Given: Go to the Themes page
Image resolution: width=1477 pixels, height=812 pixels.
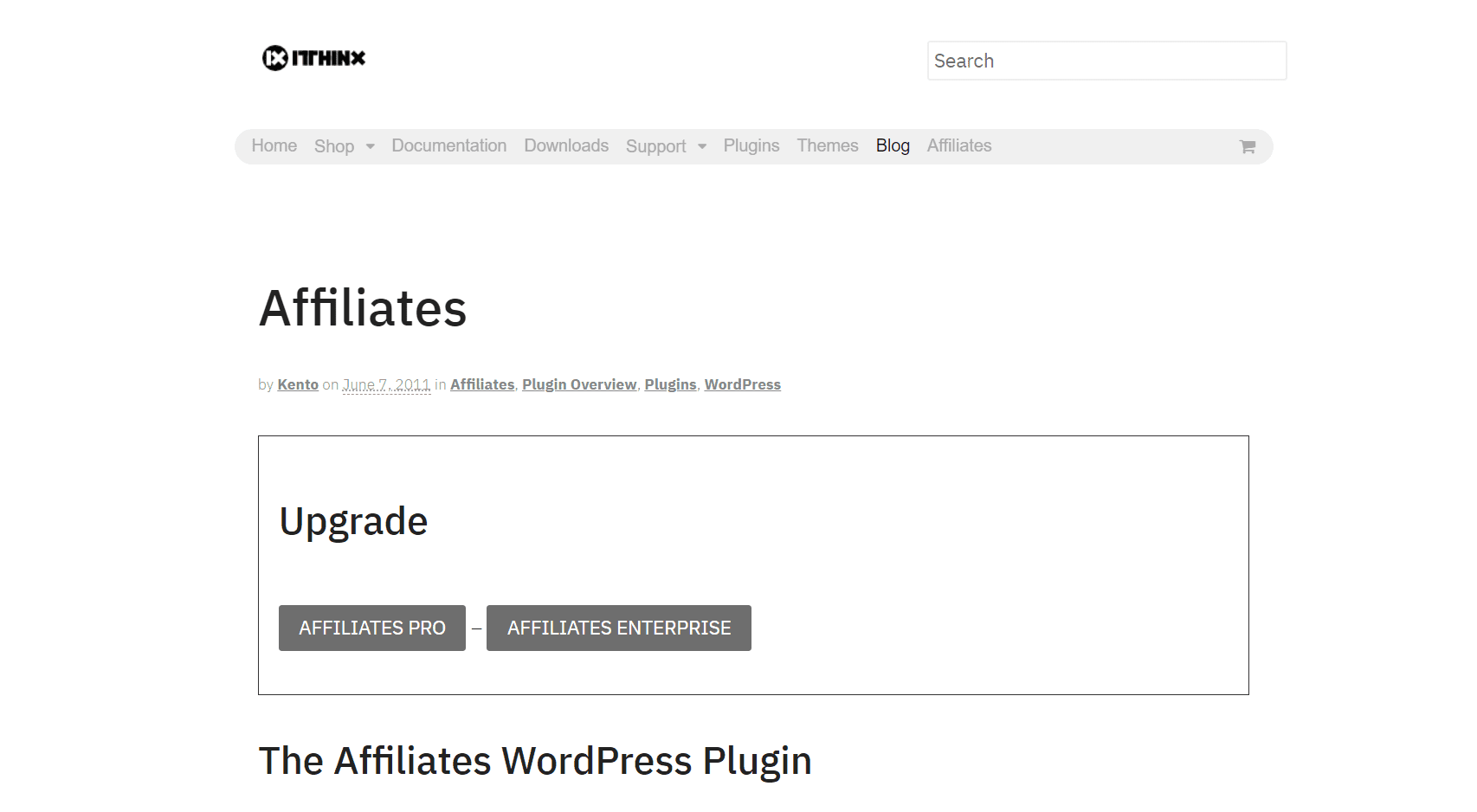Looking at the screenshot, I should pyautogui.click(x=827, y=145).
